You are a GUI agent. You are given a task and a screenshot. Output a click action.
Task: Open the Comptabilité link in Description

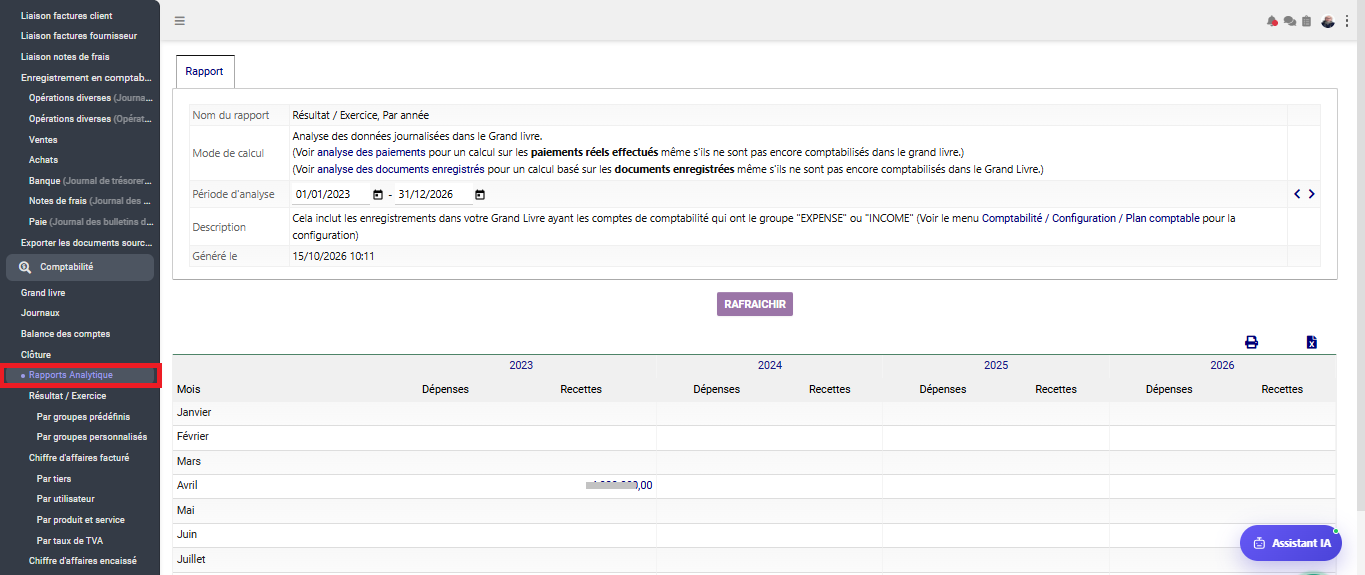pos(1014,218)
